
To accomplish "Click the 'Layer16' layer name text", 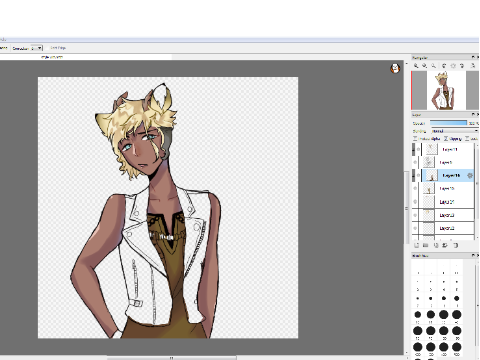I will [451, 176].
